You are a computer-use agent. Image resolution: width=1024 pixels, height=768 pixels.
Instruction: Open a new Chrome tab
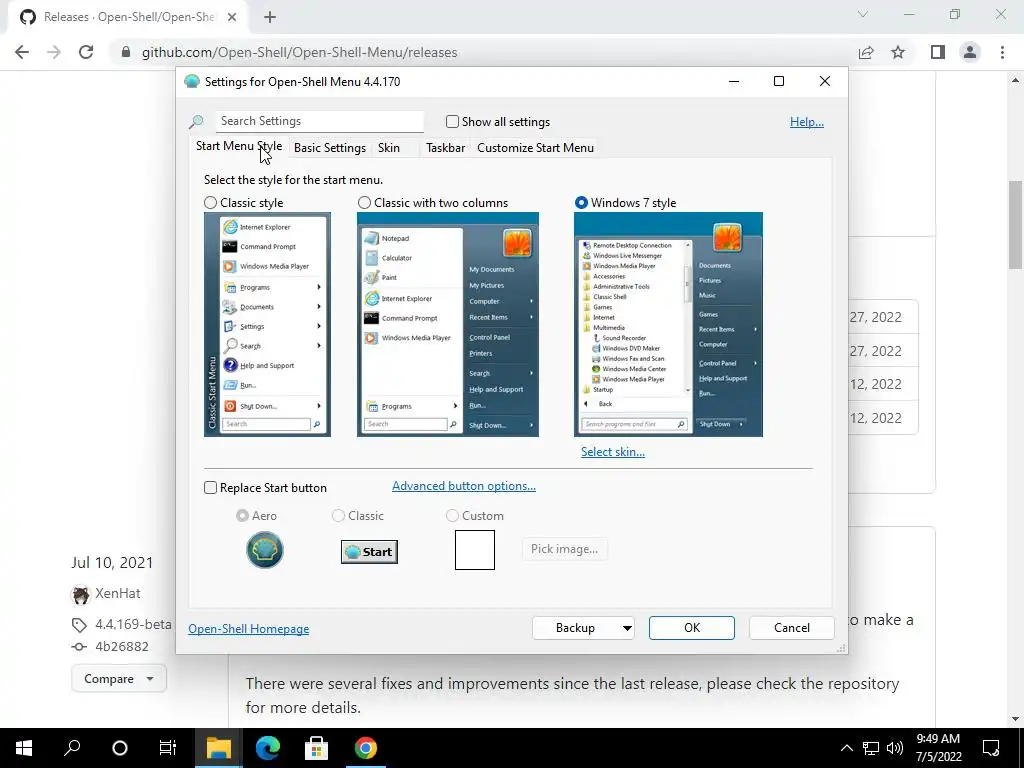coord(270,17)
